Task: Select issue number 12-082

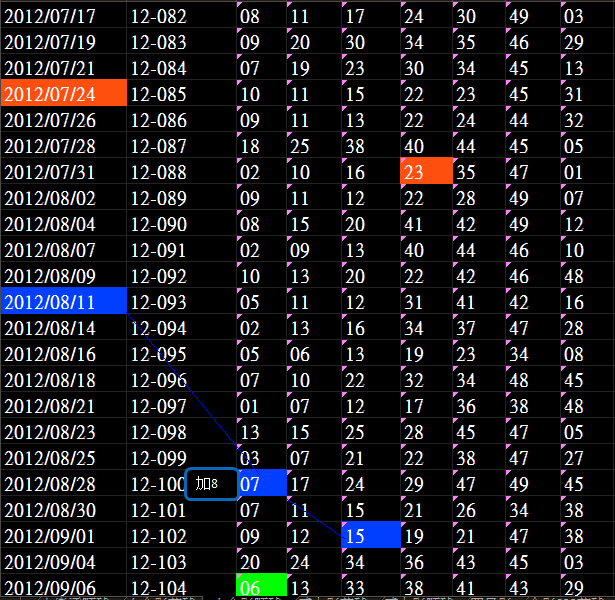Action: coord(159,16)
